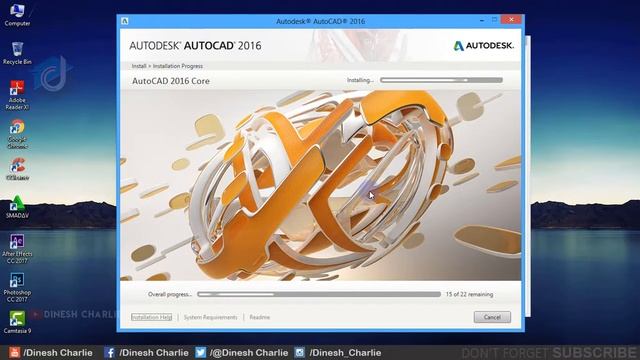Click the Instagram icon in bottom banner
Viewport: 640px width, 360px height.
[300, 352]
